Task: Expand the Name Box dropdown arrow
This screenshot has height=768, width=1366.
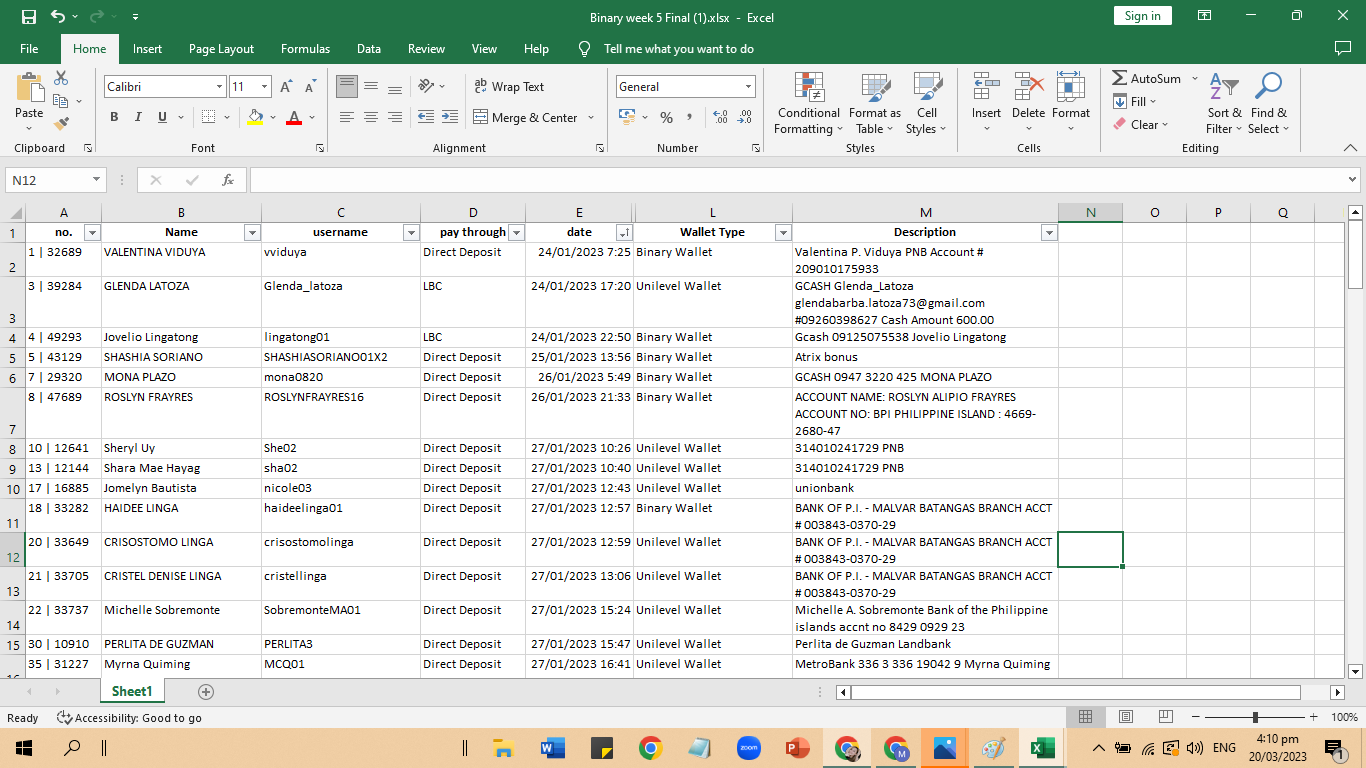Action: pos(97,180)
